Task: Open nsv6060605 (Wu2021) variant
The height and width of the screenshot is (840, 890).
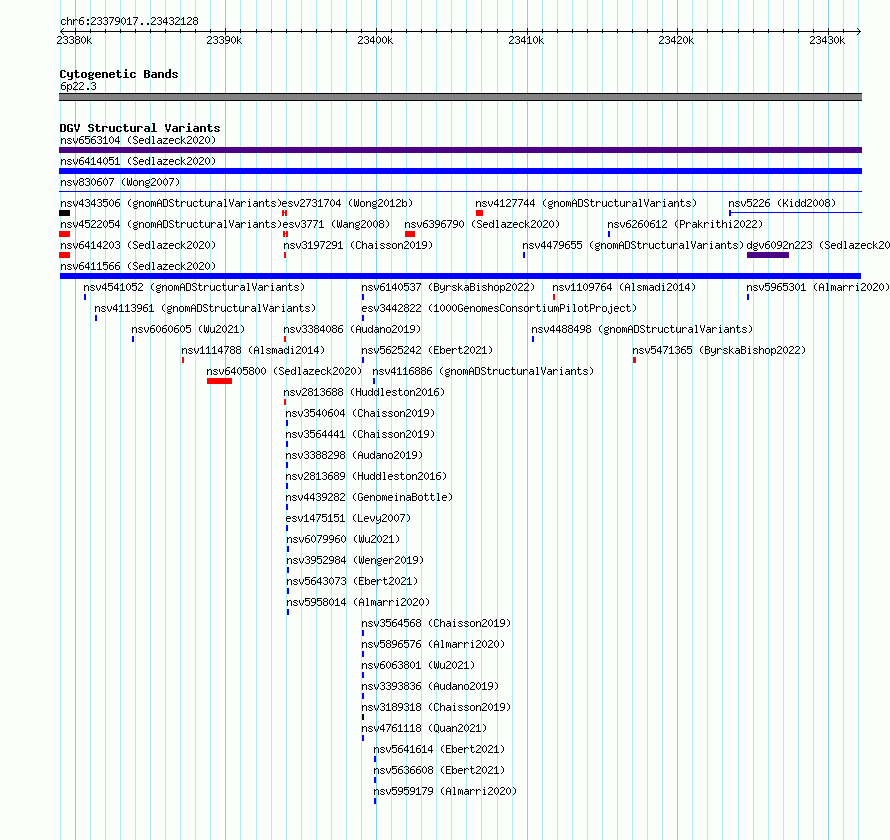Action: click(x=188, y=329)
